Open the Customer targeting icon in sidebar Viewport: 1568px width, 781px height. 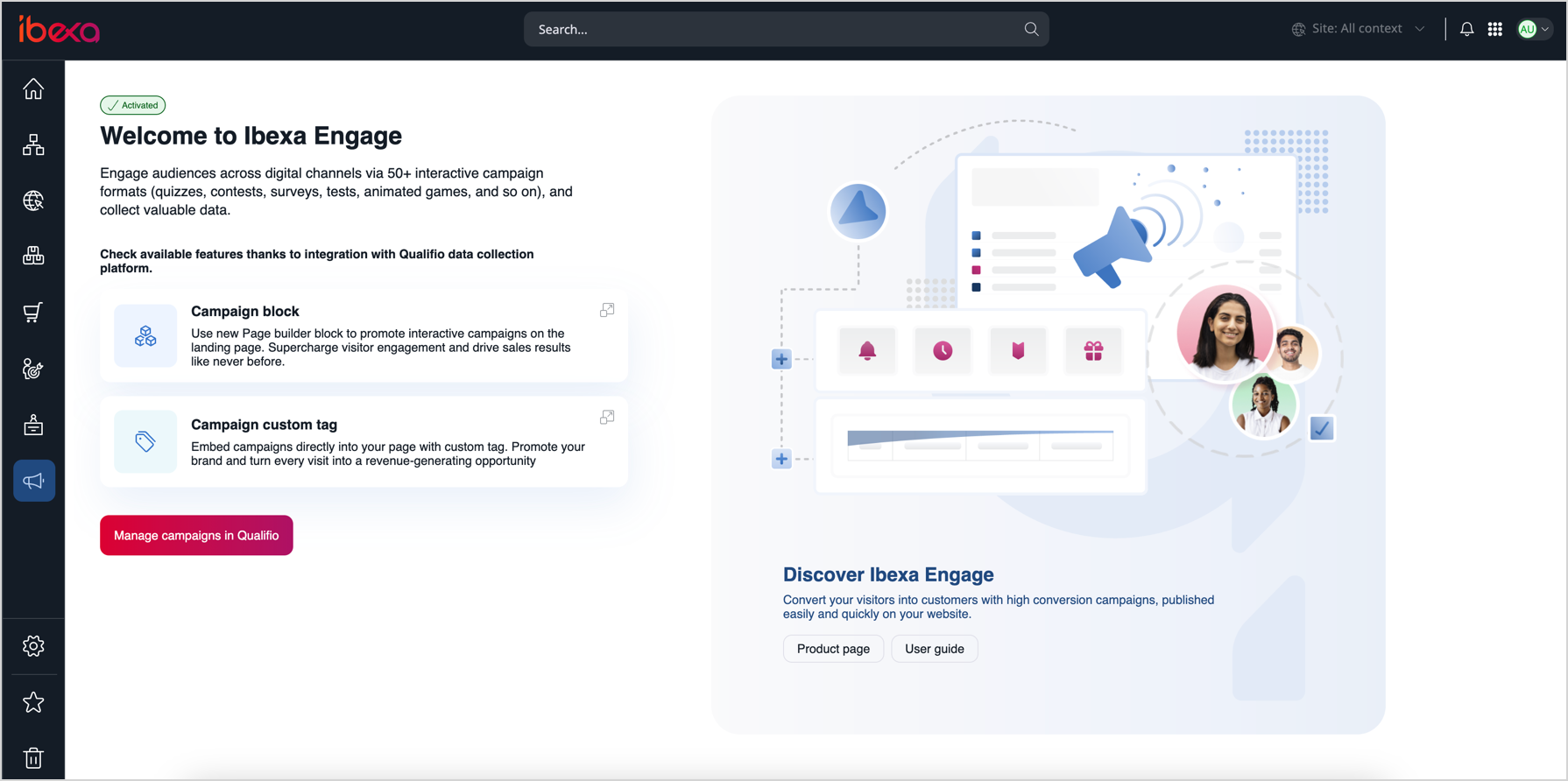[33, 369]
